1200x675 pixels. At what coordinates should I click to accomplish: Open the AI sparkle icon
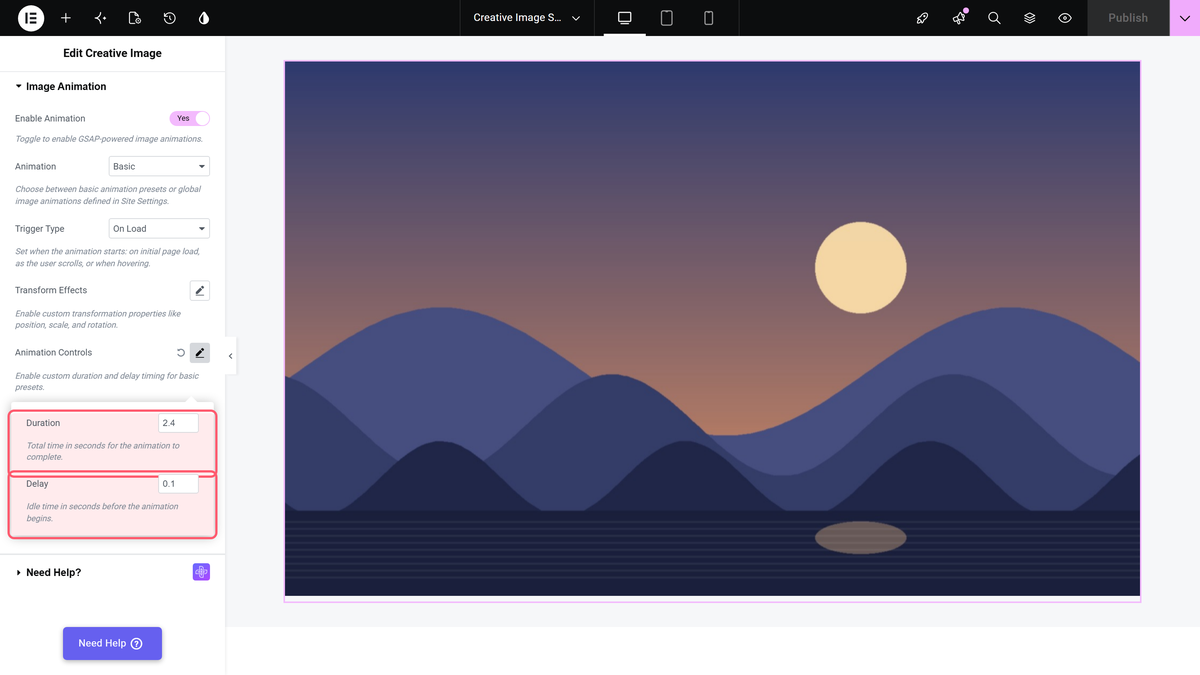[x=100, y=18]
